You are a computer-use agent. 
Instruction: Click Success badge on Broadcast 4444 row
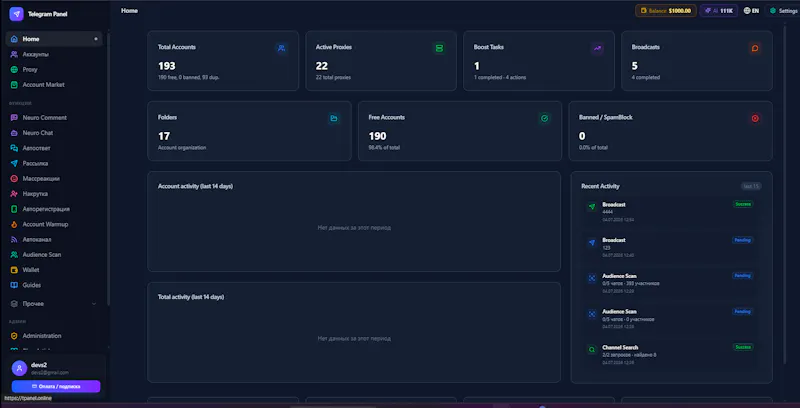pyautogui.click(x=743, y=204)
